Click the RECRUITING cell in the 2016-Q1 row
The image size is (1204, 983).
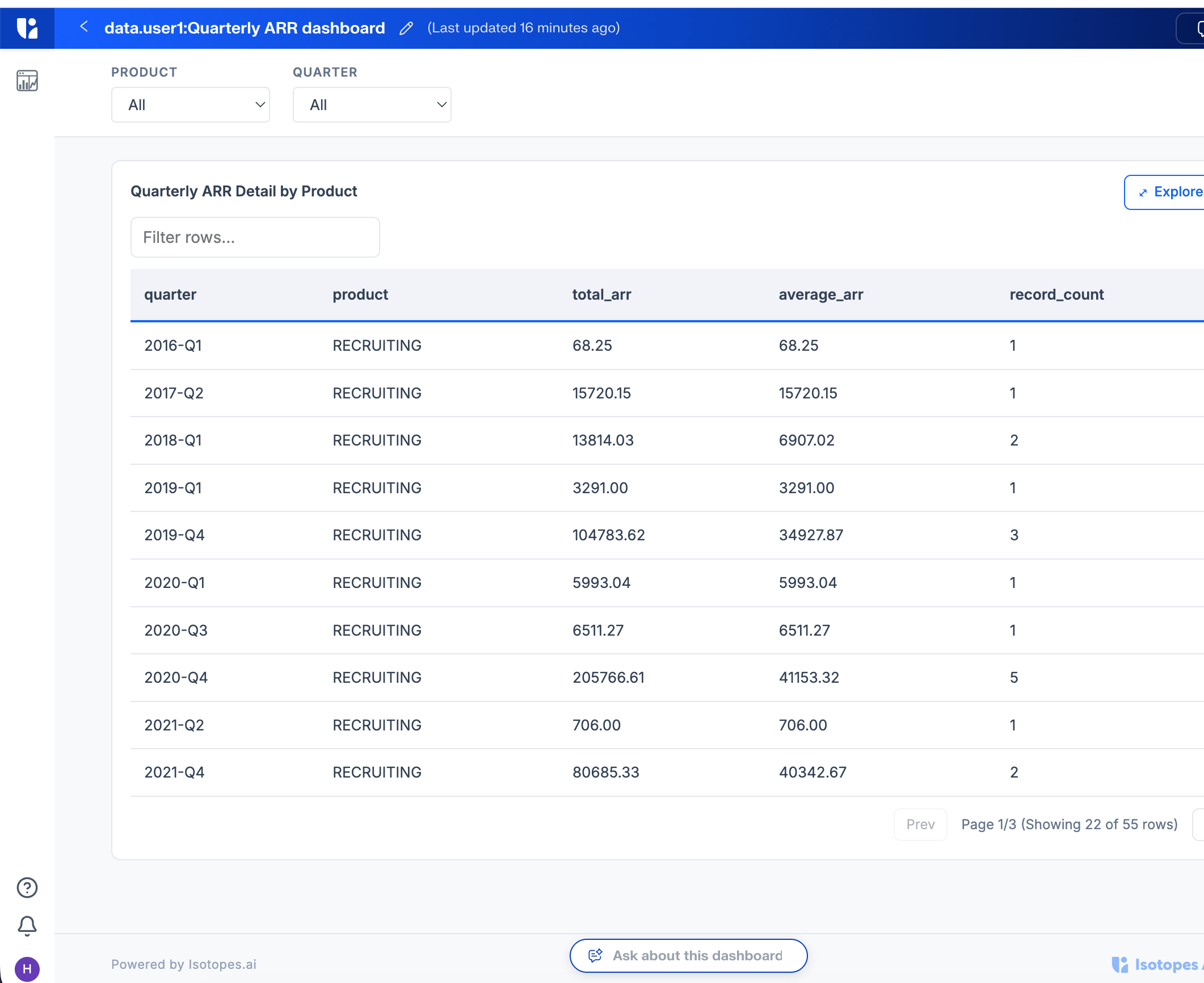377,346
